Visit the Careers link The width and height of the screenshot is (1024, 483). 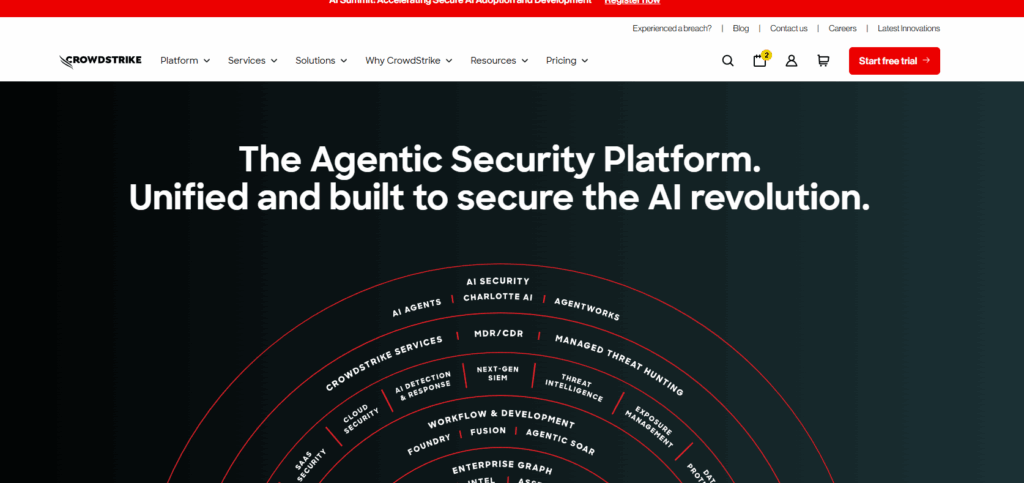[x=842, y=29]
